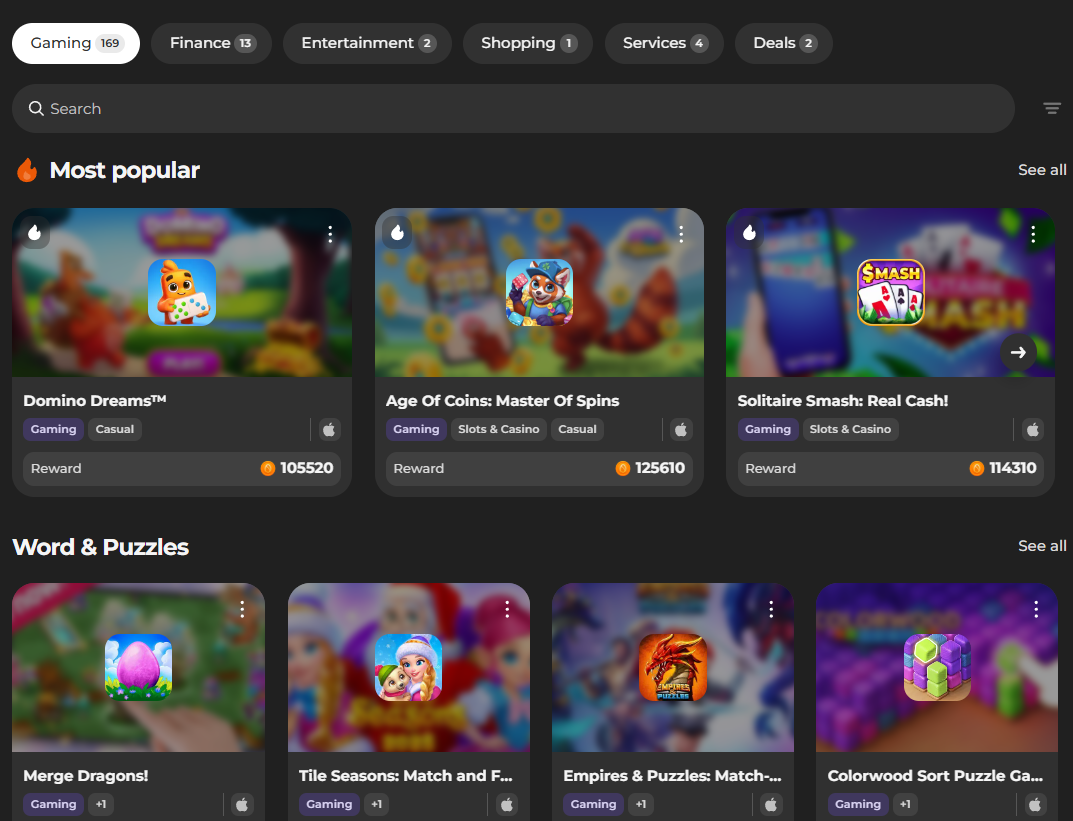Click the Slots & Casino tag on Age Of Coins
This screenshot has height=821, width=1073.
click(x=499, y=429)
